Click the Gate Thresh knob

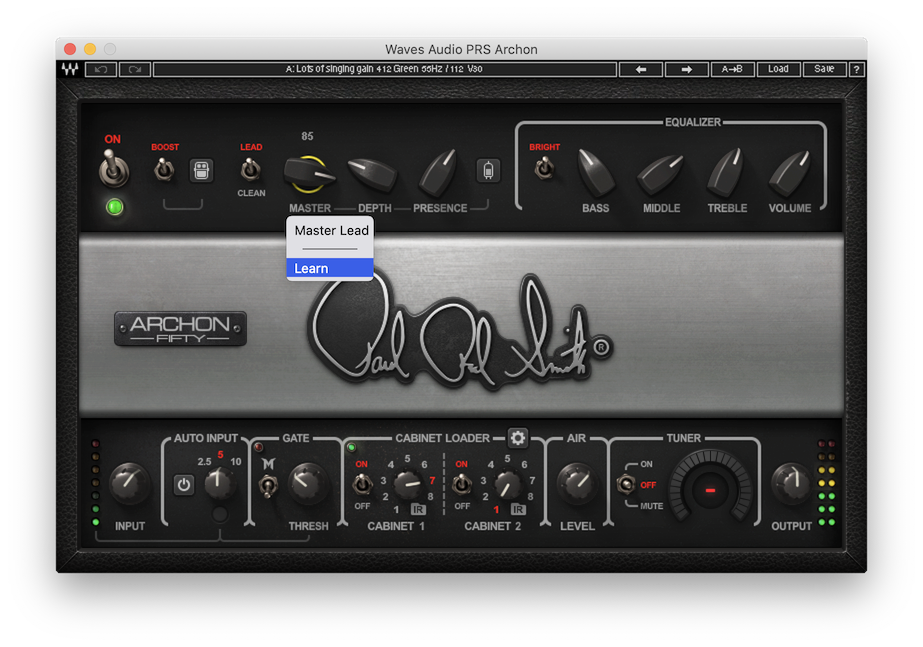click(307, 483)
